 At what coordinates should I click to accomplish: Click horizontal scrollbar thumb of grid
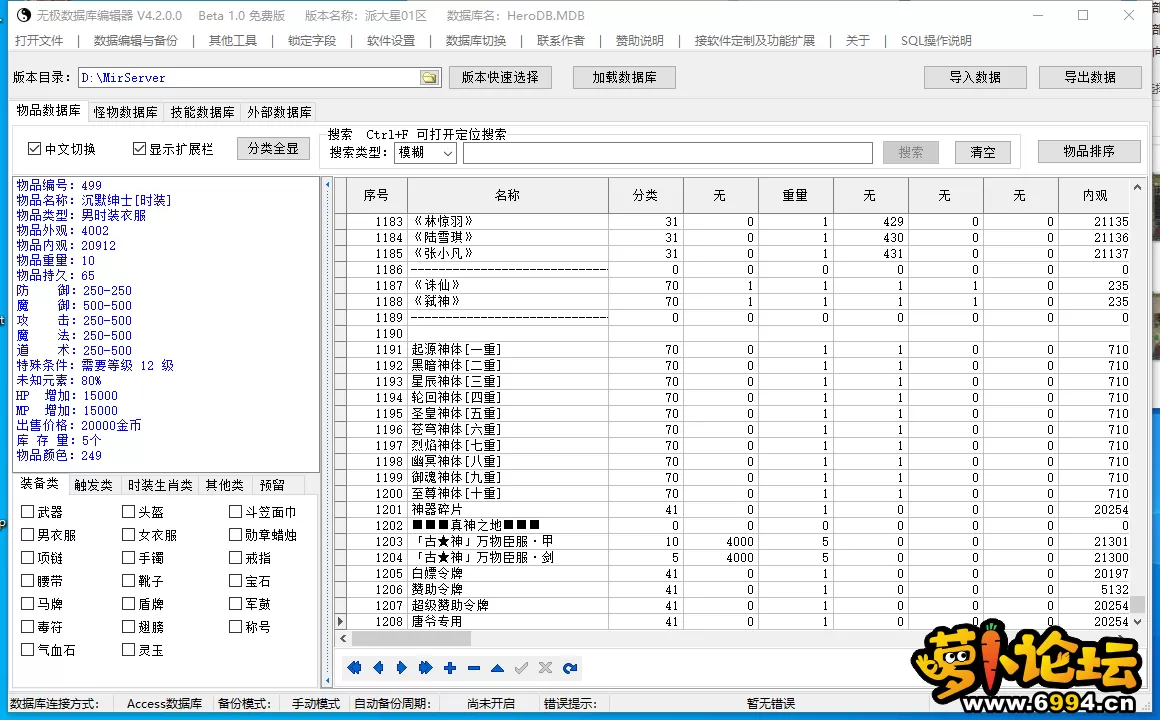(411, 638)
